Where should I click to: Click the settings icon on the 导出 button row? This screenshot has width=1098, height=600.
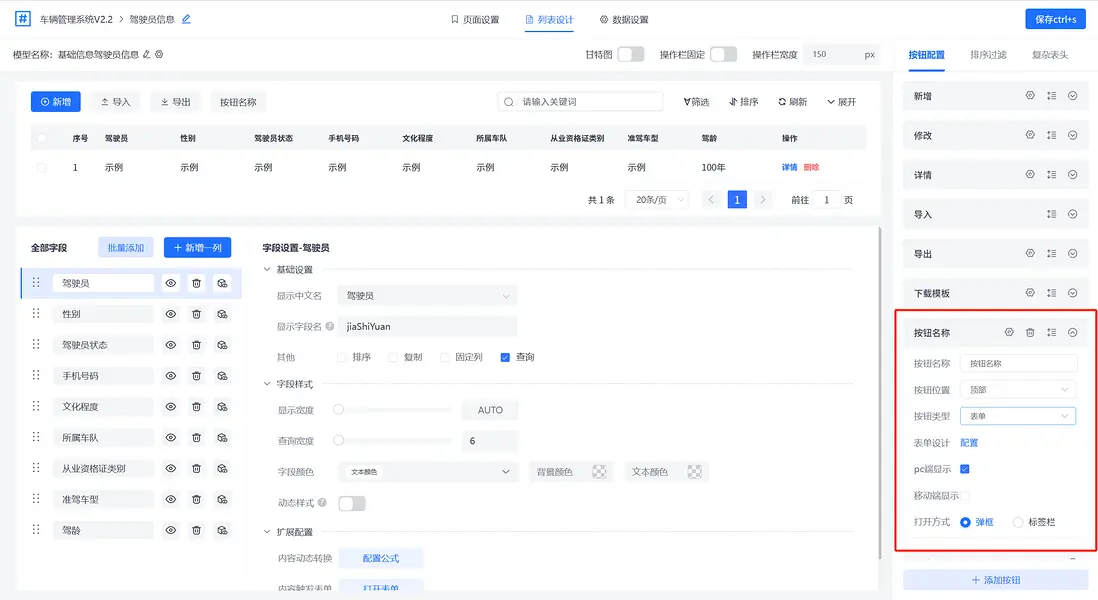pos(1030,253)
